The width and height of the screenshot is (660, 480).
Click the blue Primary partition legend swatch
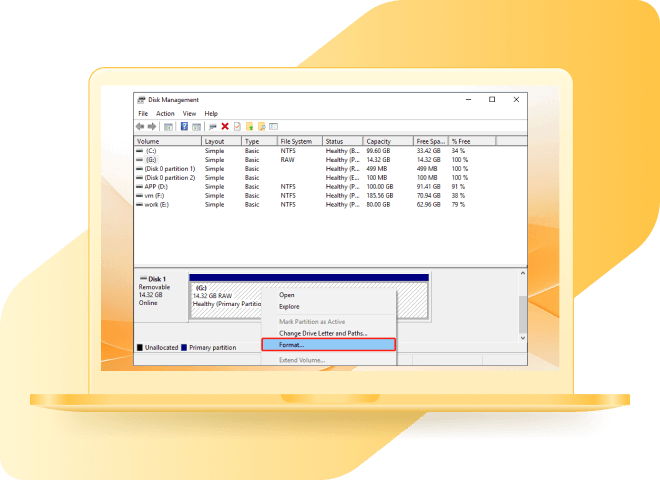(x=184, y=347)
